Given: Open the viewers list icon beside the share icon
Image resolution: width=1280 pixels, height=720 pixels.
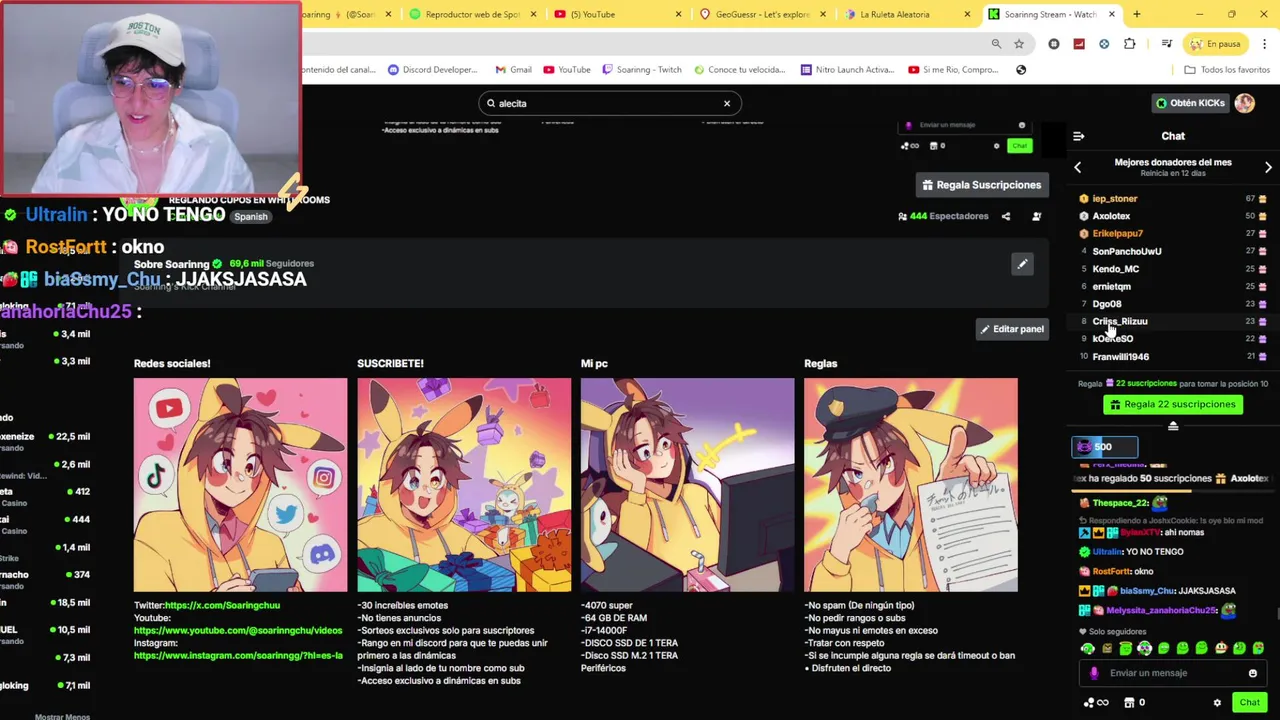Looking at the screenshot, I should pyautogui.click(x=1036, y=216).
